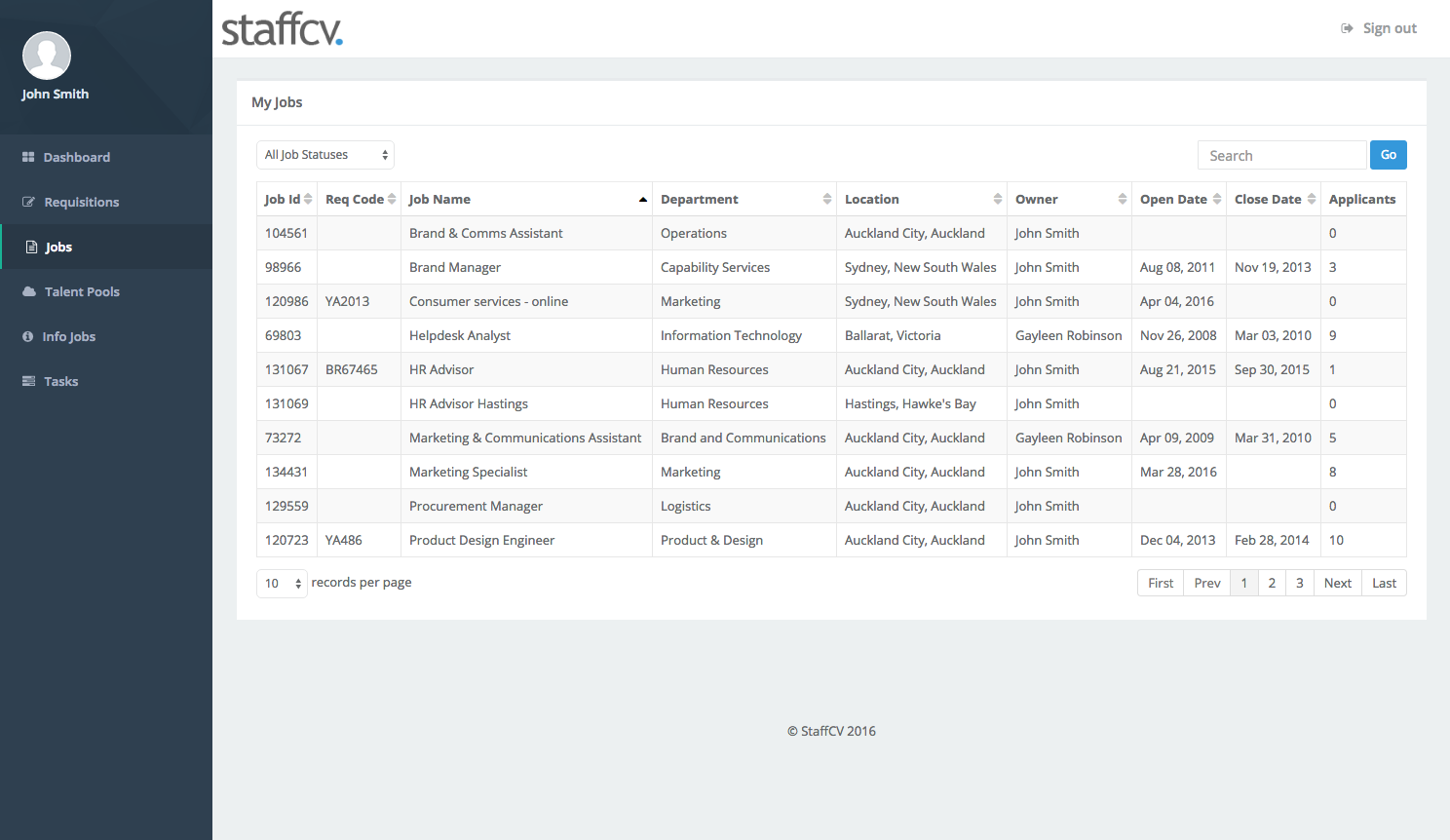Click the Requisitions edit icon

click(x=28, y=202)
